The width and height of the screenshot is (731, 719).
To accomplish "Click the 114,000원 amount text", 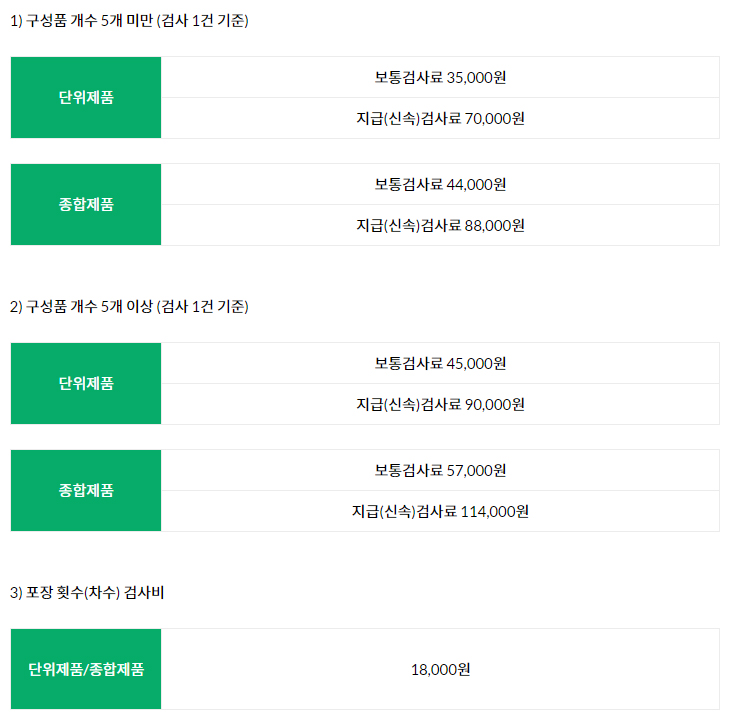I will [x=495, y=512].
